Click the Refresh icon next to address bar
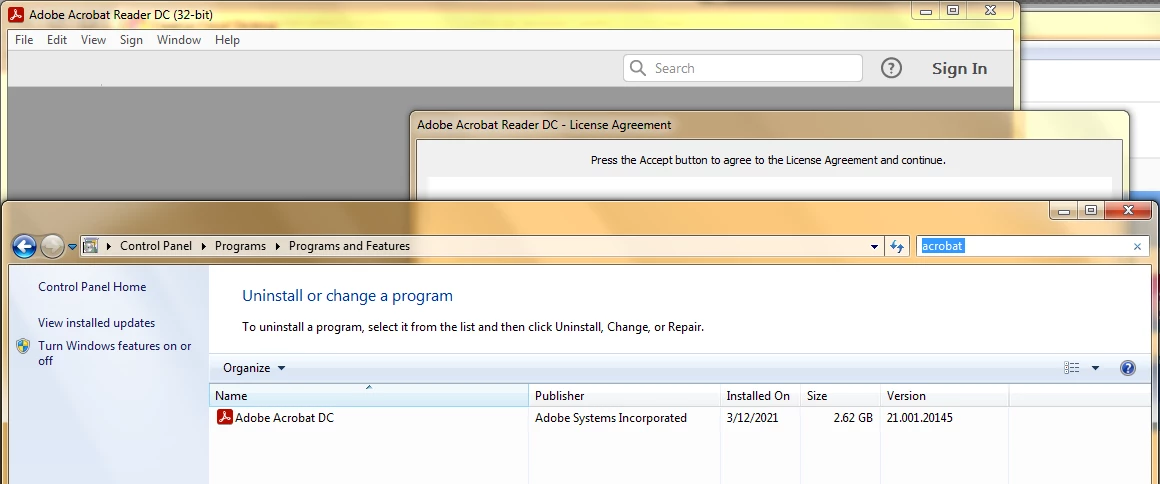 tap(897, 246)
